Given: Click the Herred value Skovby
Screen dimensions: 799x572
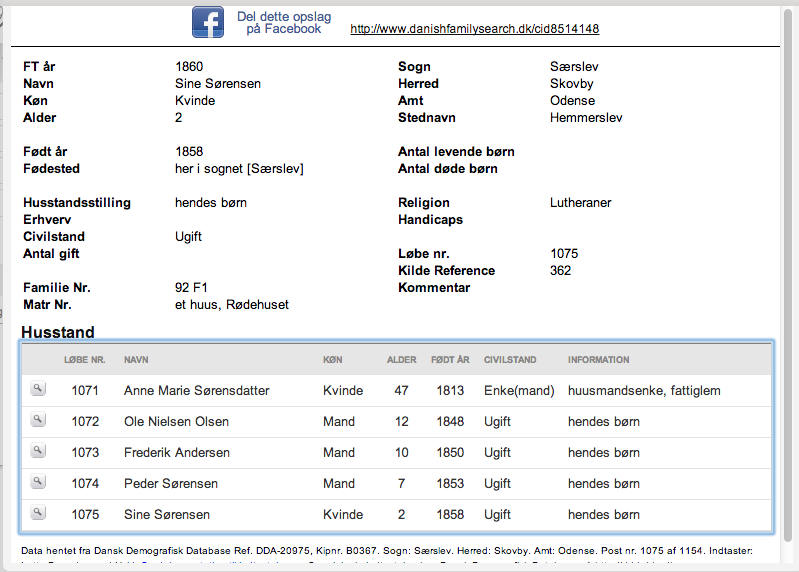Looking at the screenshot, I should [572, 84].
